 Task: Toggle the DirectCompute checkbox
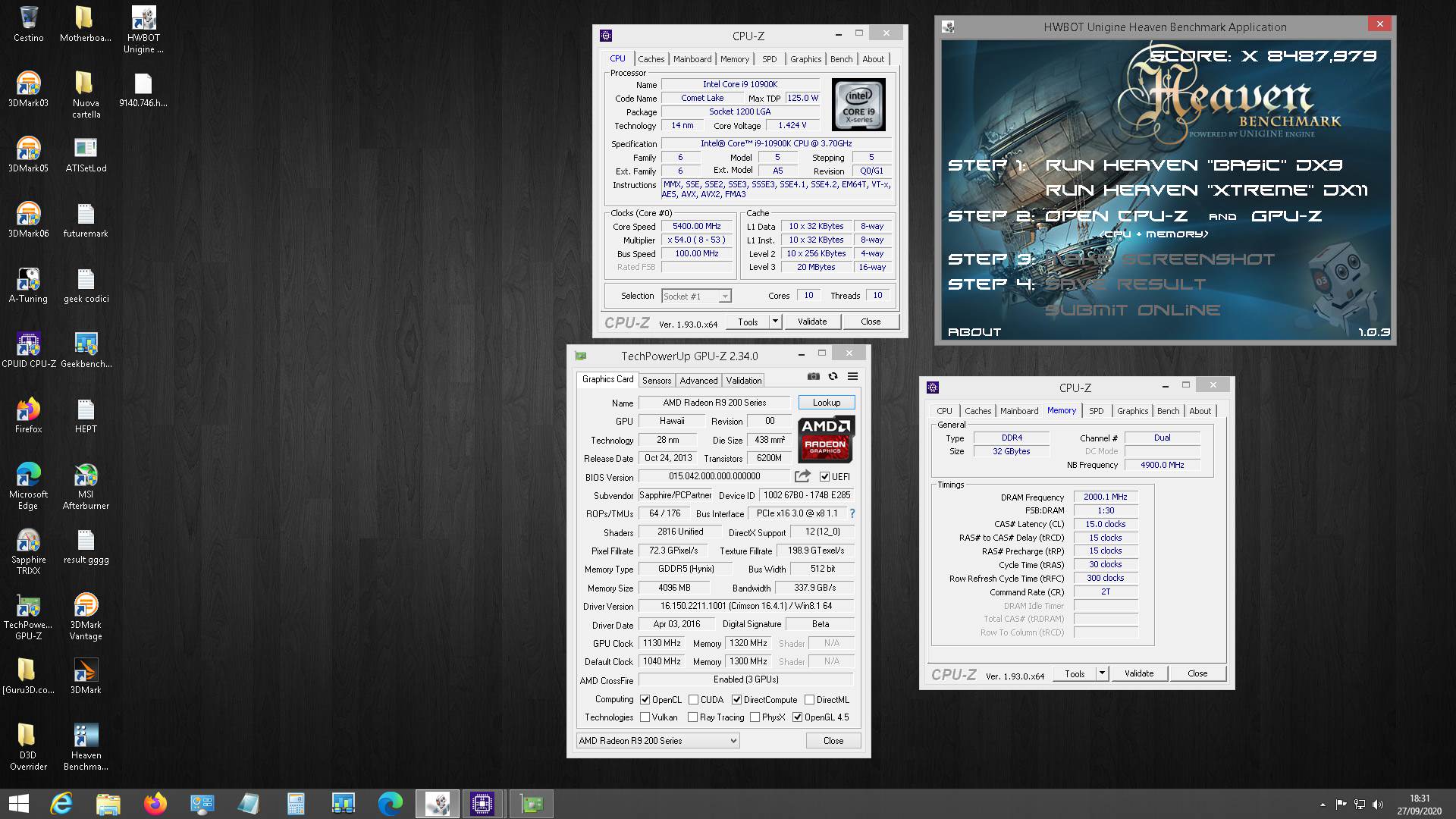tap(736, 700)
